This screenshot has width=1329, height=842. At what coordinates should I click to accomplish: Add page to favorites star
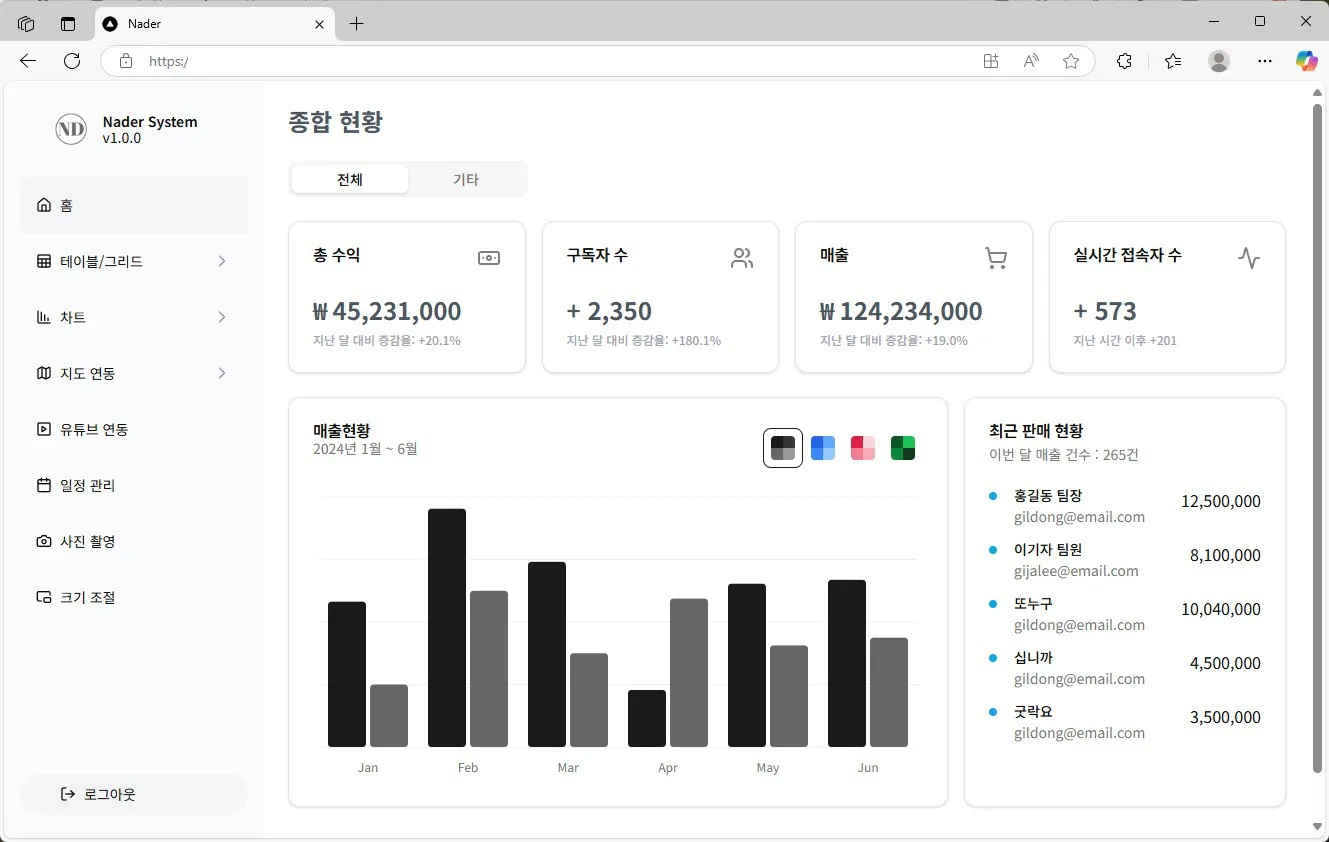tap(1071, 61)
